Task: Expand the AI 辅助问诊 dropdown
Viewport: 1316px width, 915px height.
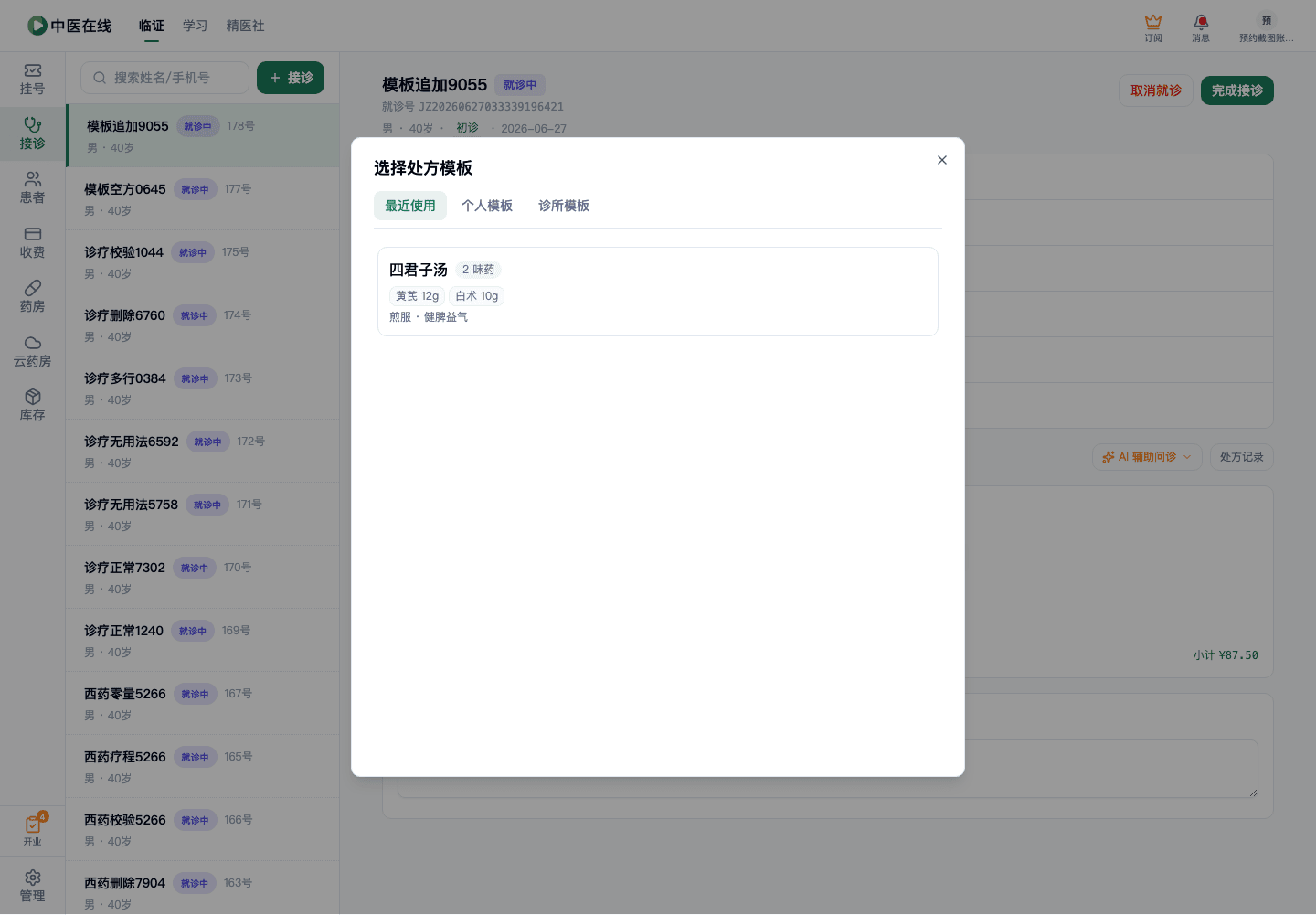Action: (x=1147, y=457)
